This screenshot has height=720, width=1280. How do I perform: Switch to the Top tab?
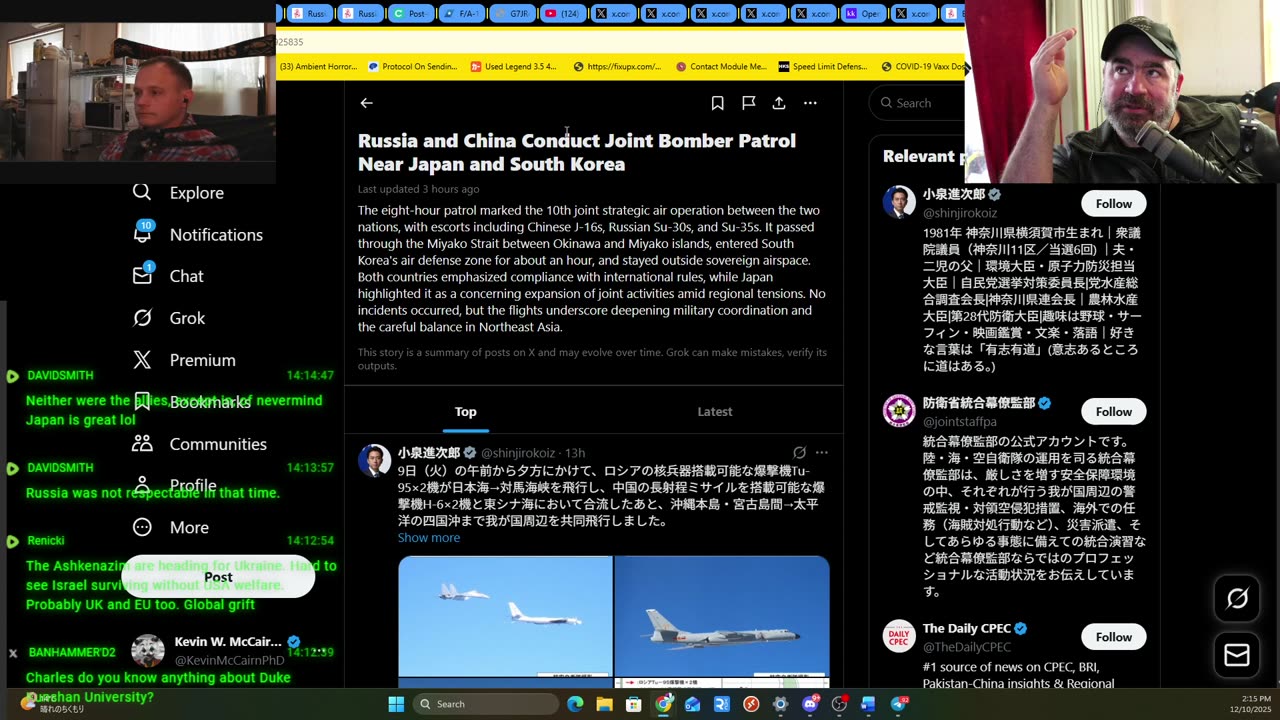[466, 412]
